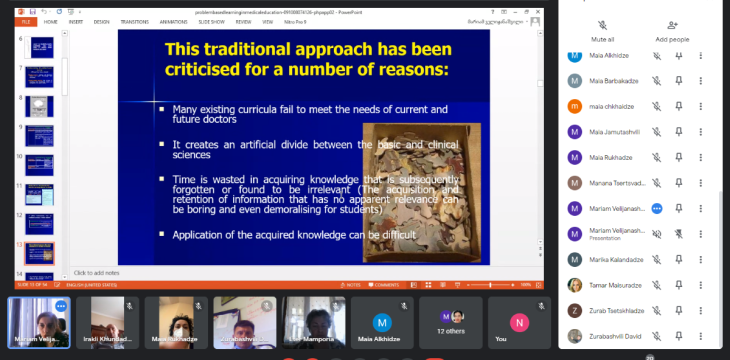Start Slide Show from status bar icon
Viewport: 730px width, 360px height.
457,285
